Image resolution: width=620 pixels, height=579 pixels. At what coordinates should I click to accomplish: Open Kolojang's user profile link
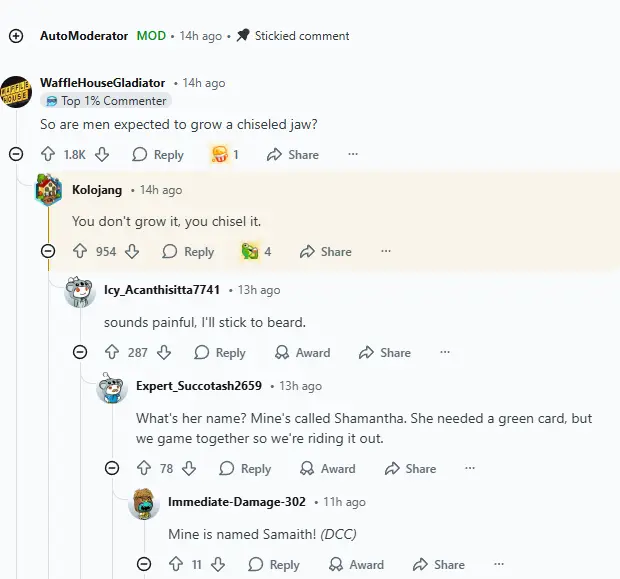[x=98, y=190]
